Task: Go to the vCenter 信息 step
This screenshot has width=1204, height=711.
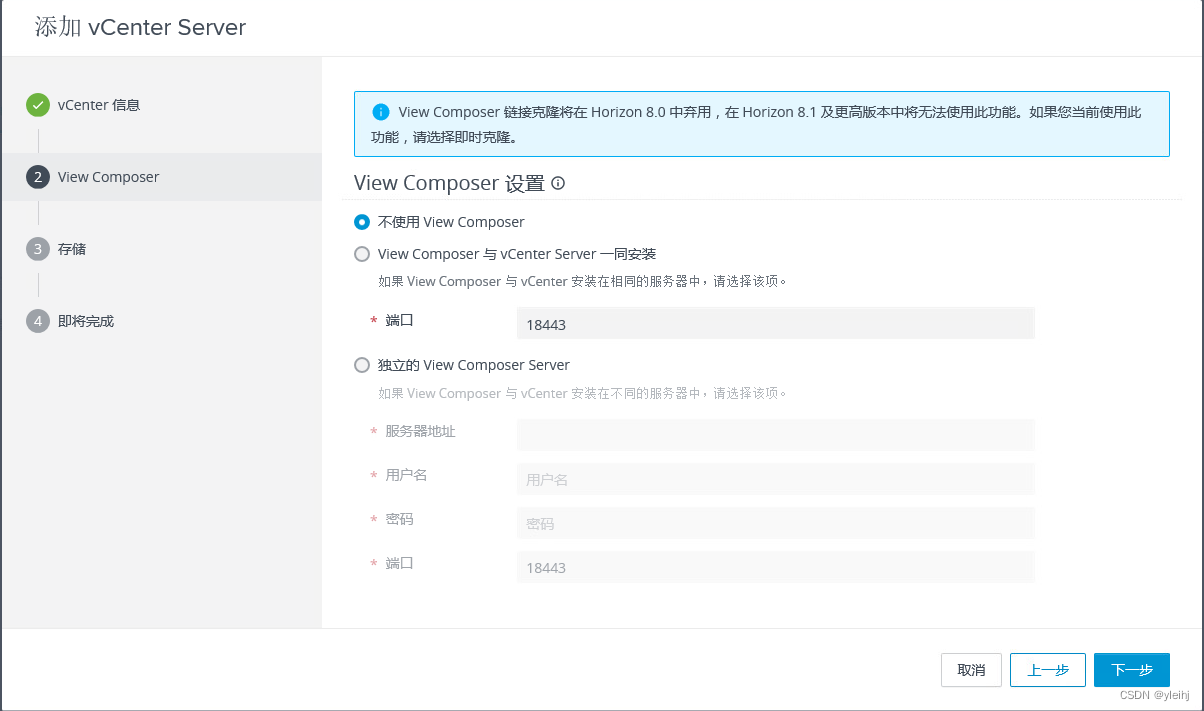Action: pyautogui.click(x=99, y=105)
